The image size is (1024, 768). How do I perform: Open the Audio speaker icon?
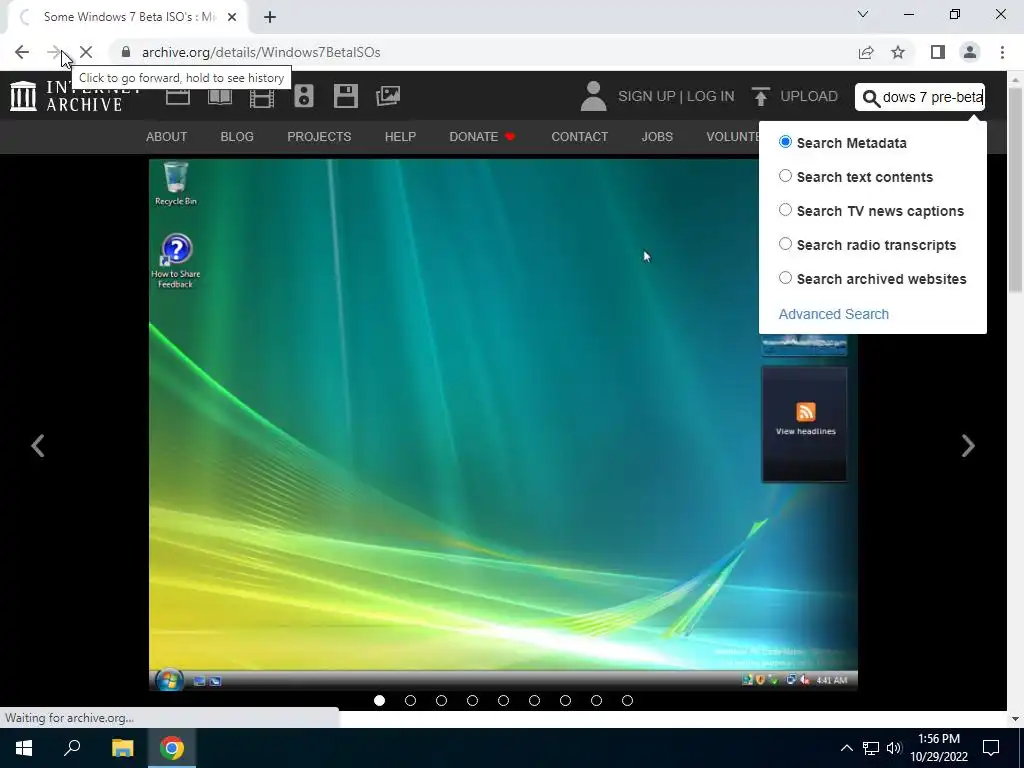tap(304, 96)
